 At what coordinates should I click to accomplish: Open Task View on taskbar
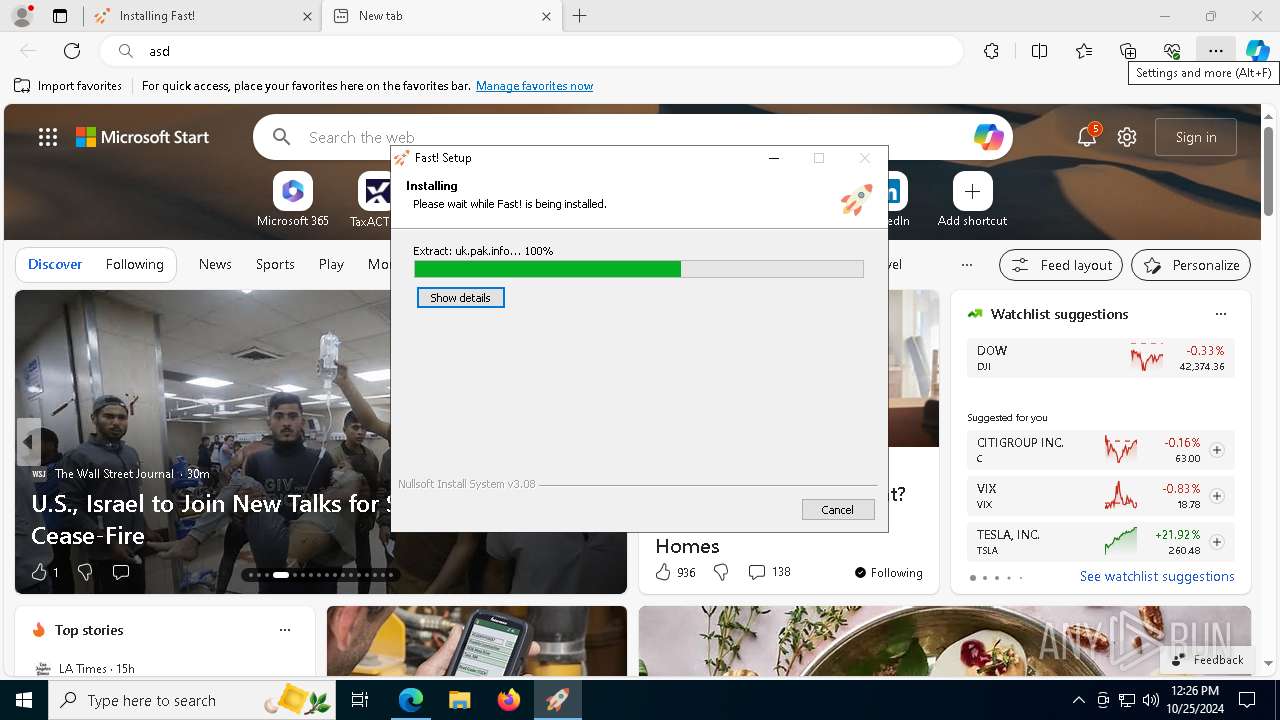(x=361, y=700)
